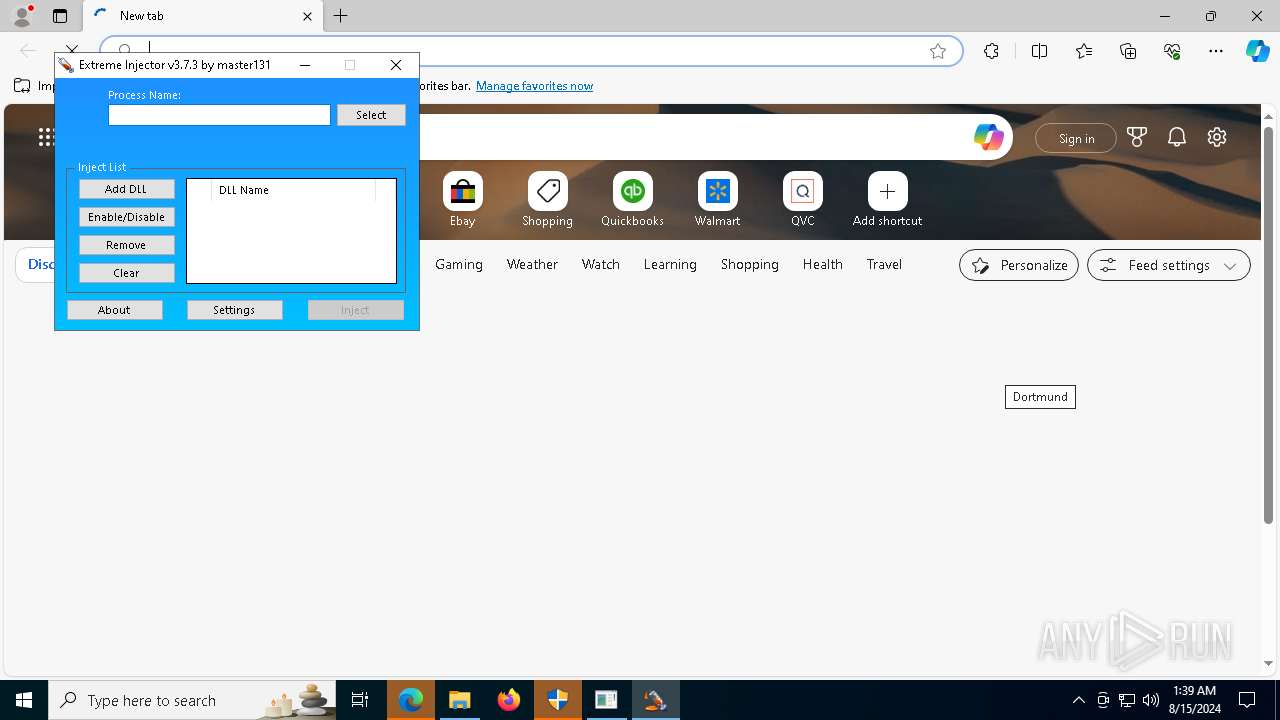Expand the Feed settings dropdown
Screen dimensions: 1280x720
coord(1169,265)
